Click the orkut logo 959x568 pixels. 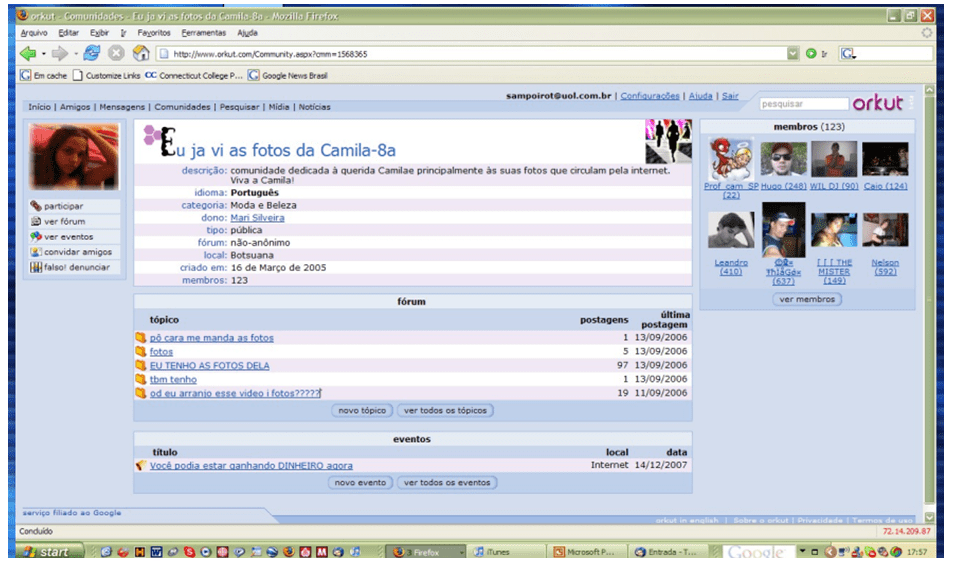point(878,103)
